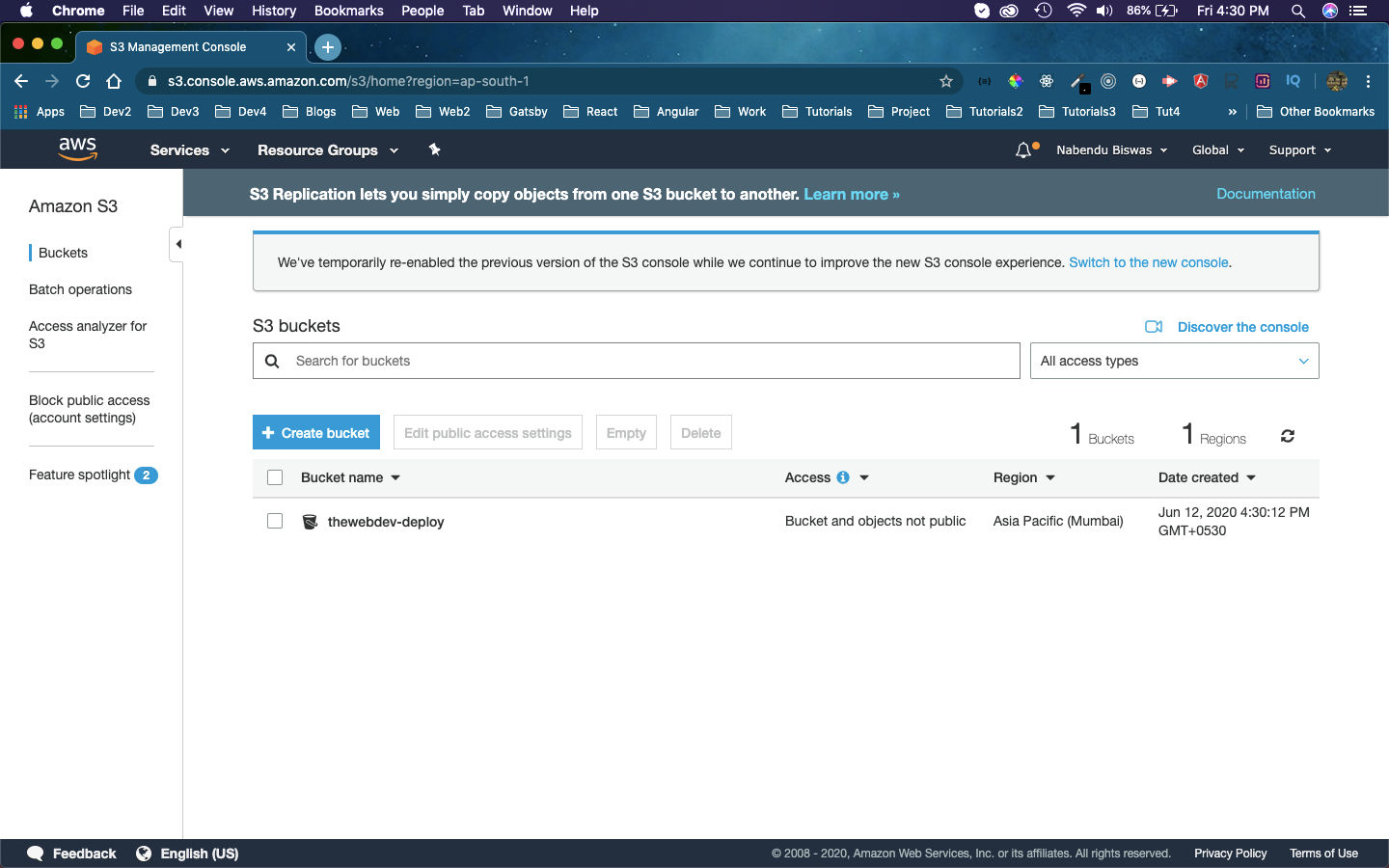Image resolution: width=1389 pixels, height=868 pixels.
Task: Click Edit public access settings
Action: (488, 433)
